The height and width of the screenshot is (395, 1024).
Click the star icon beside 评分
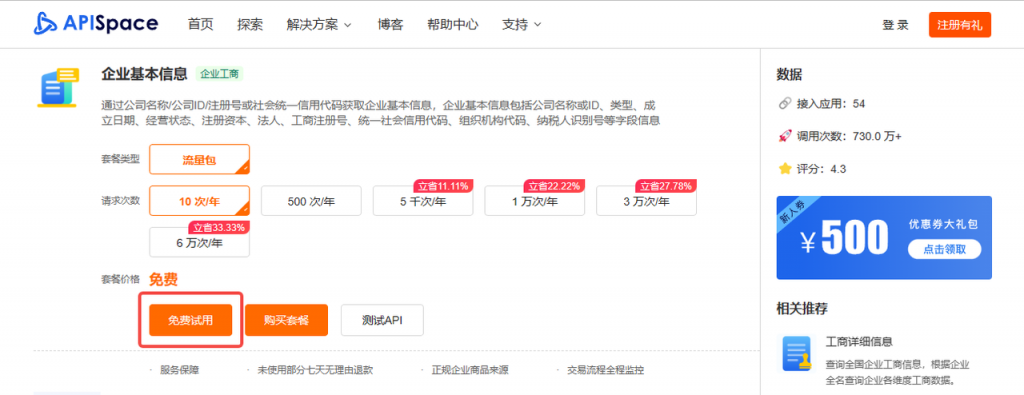784,169
